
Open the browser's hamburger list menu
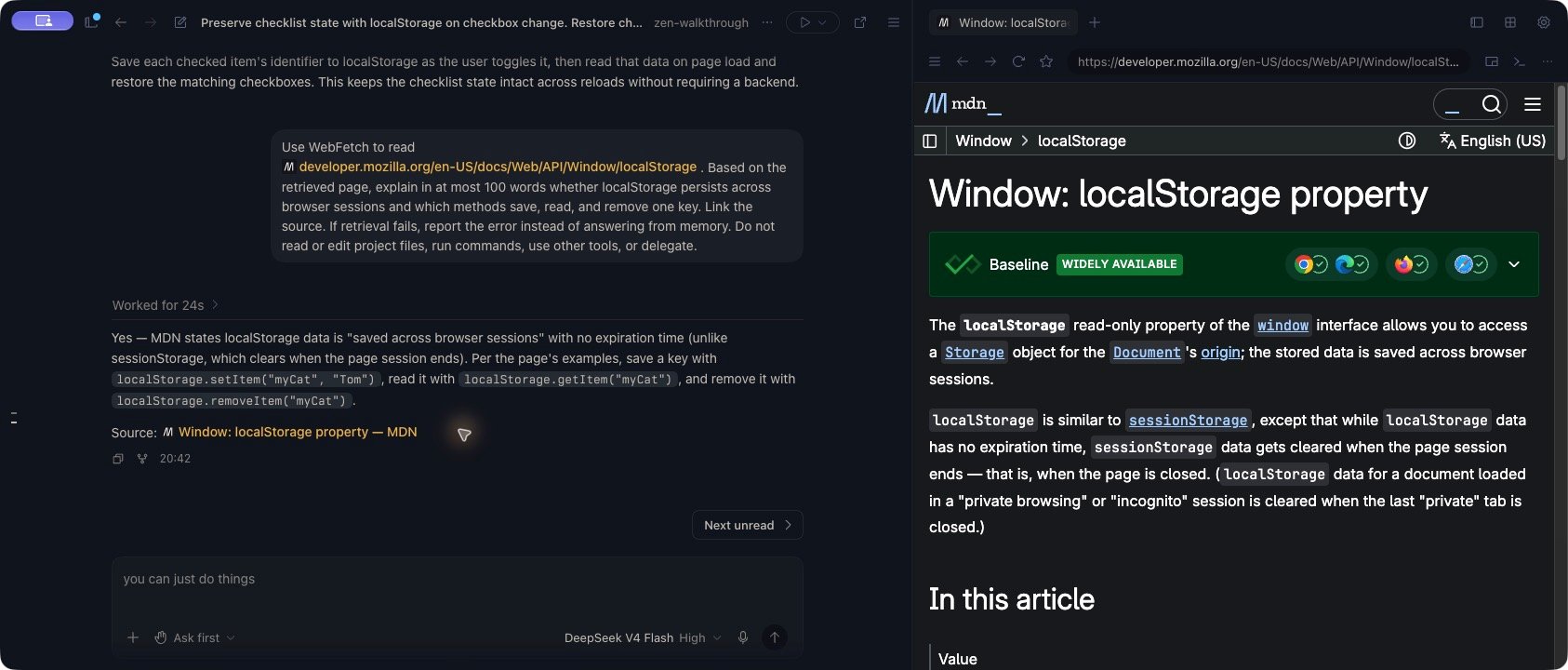pyautogui.click(x=935, y=61)
